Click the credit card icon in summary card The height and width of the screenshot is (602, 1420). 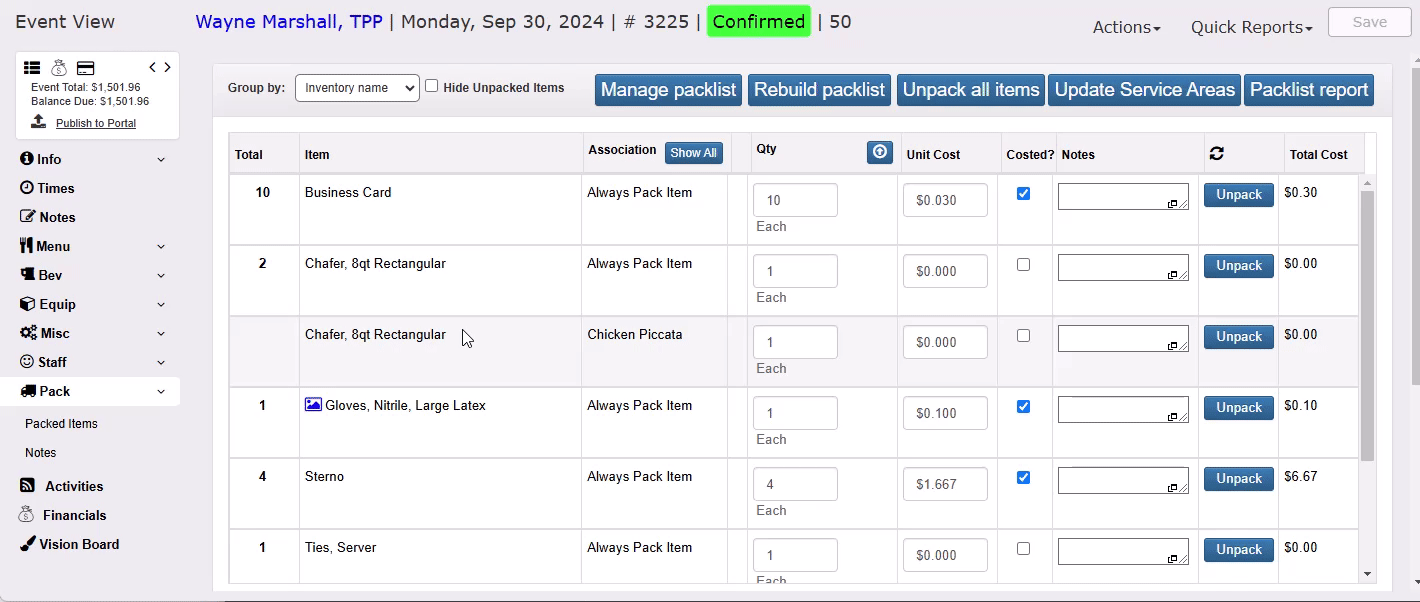[86, 68]
